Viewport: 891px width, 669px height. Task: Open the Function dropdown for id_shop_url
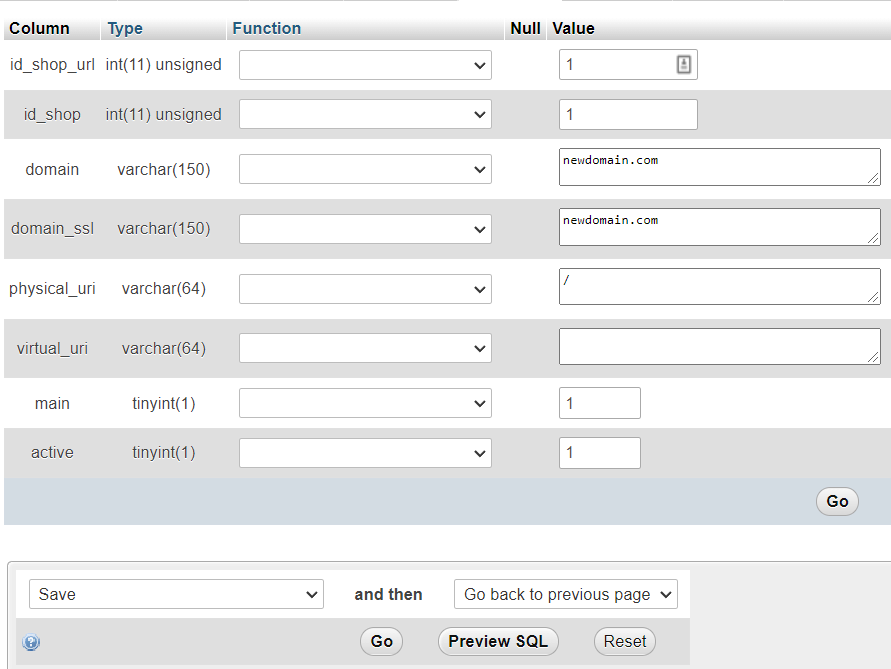point(364,64)
